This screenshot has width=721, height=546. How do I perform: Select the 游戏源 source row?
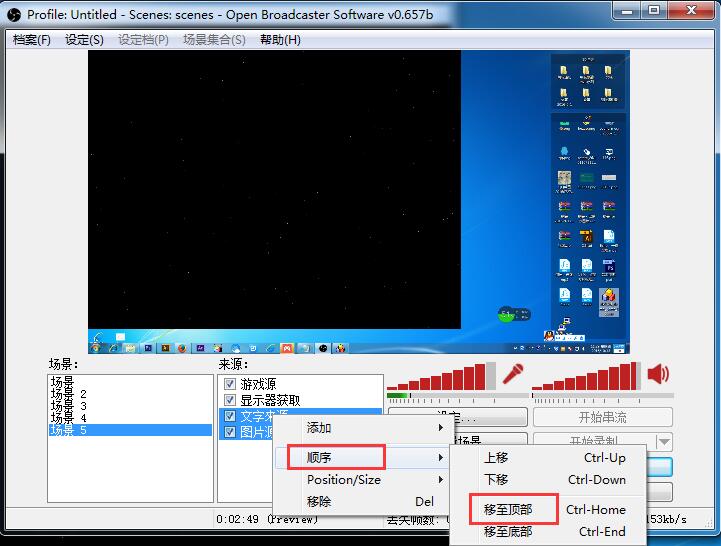pos(301,384)
